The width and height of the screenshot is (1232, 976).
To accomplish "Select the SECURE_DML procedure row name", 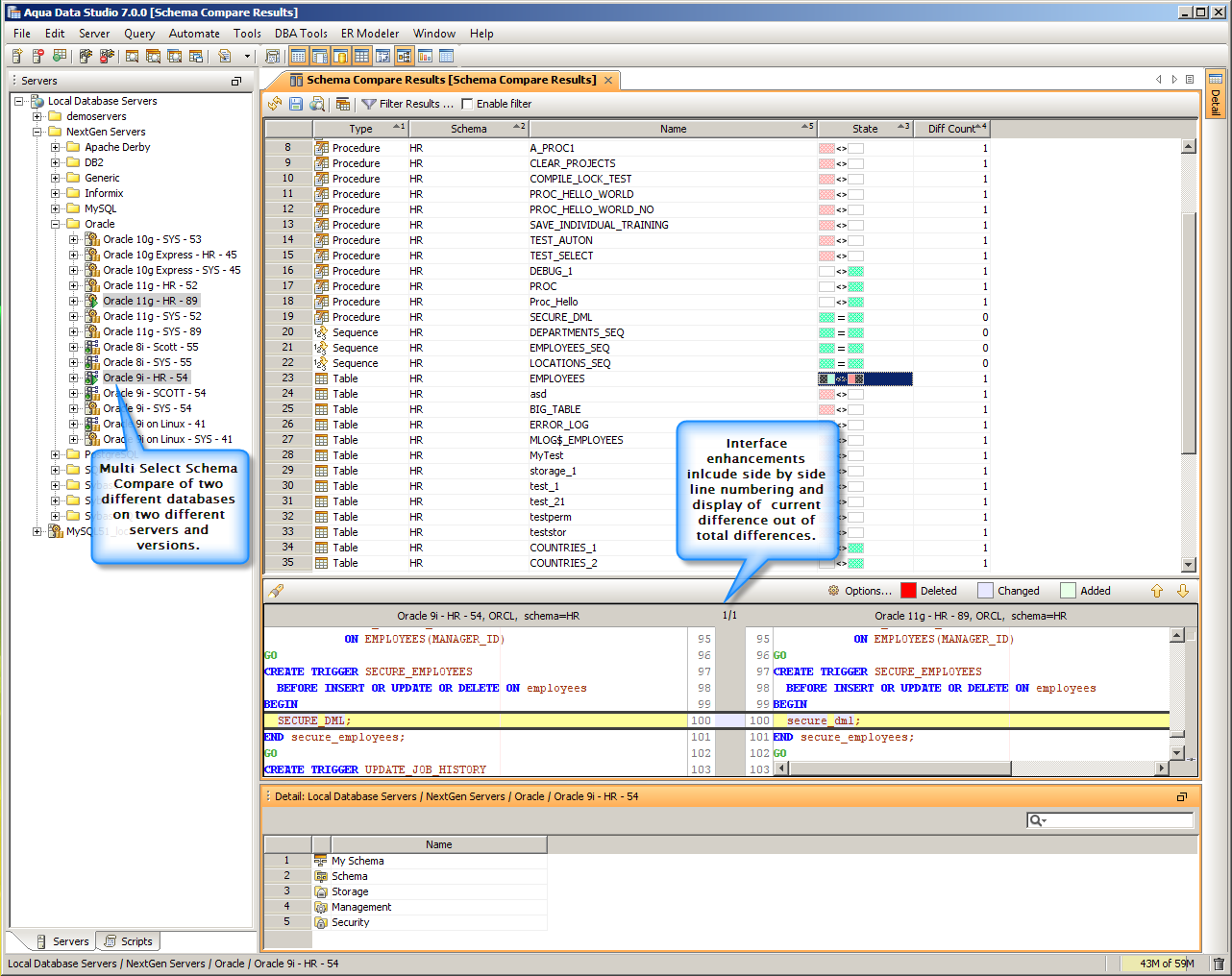I will point(561,317).
